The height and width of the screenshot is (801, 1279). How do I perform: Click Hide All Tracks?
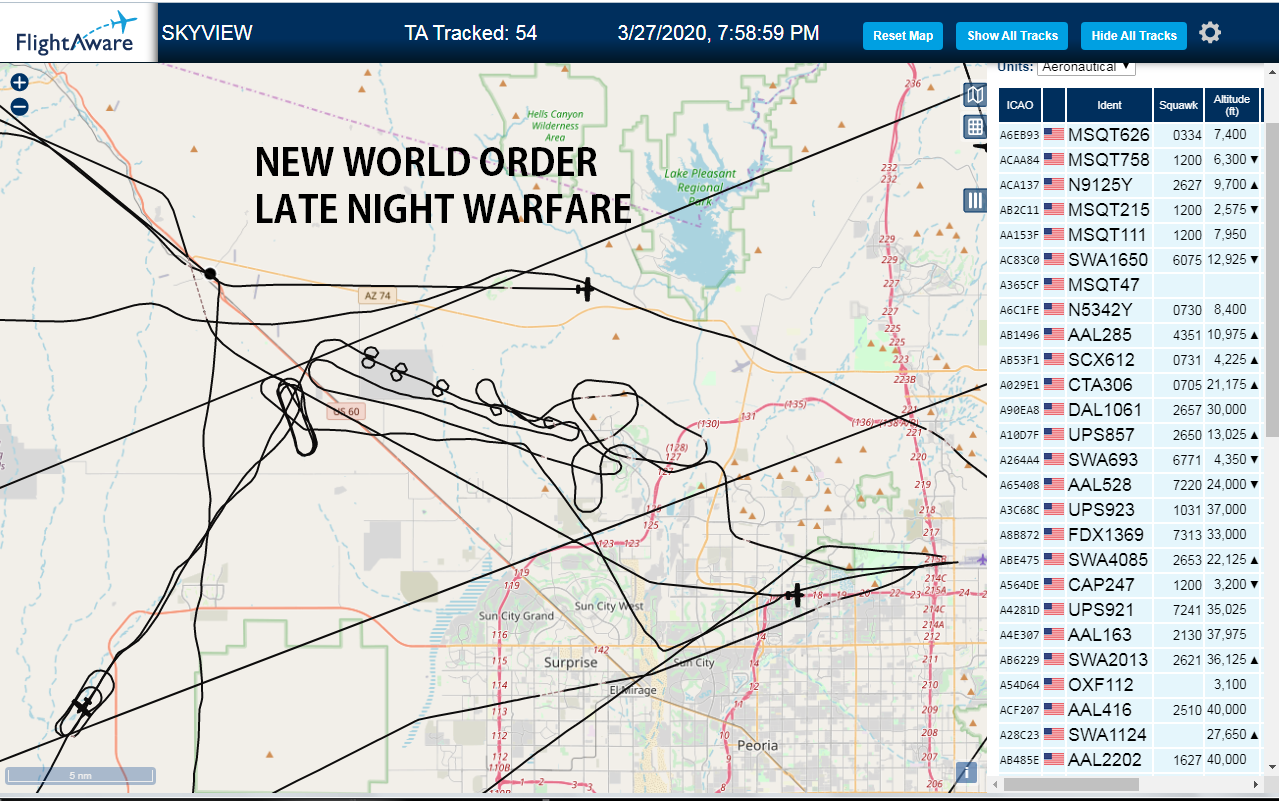click(1134, 36)
